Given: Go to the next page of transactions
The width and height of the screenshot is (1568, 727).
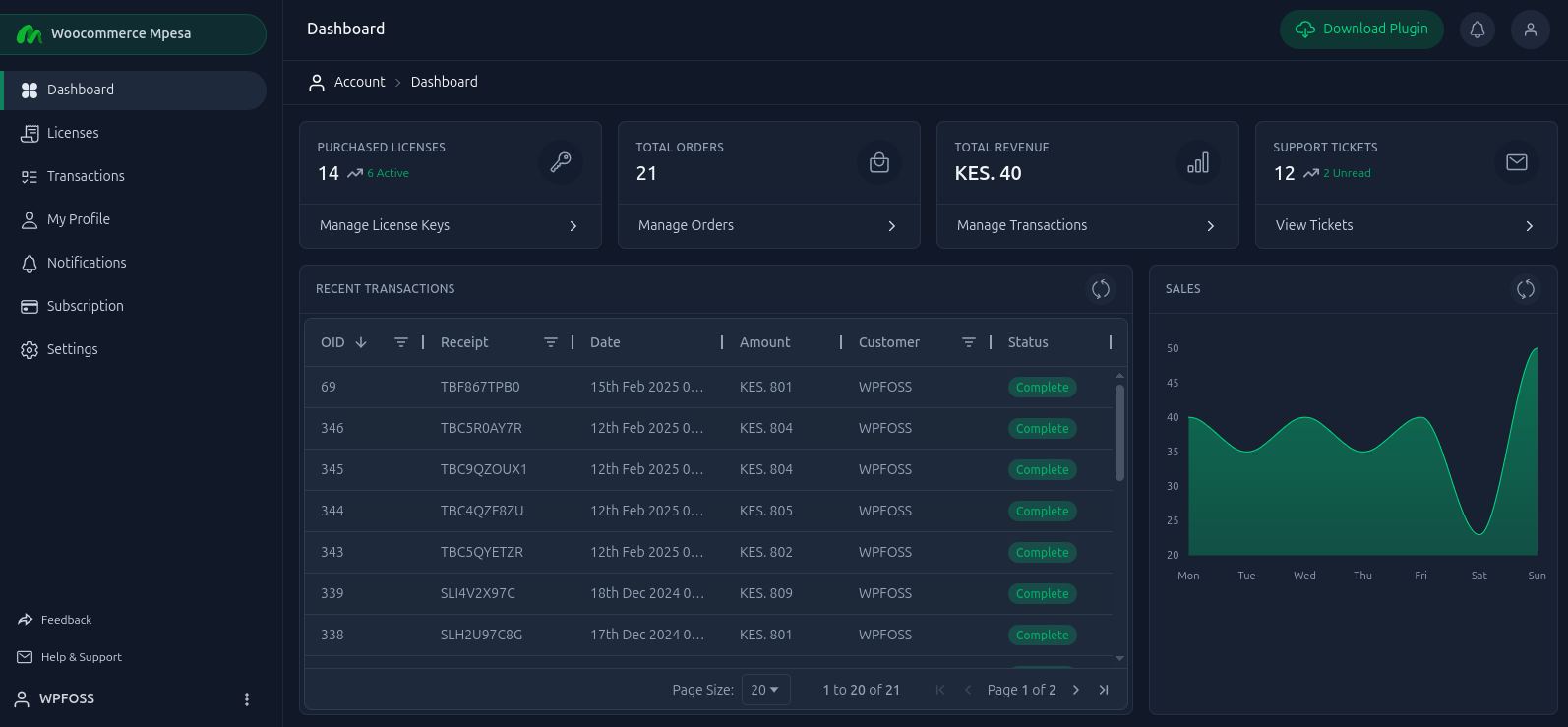Looking at the screenshot, I should (1076, 690).
